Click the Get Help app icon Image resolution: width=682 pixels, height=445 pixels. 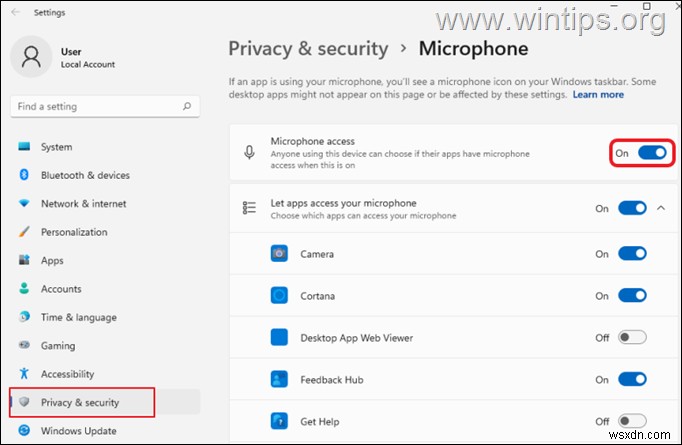click(x=280, y=421)
